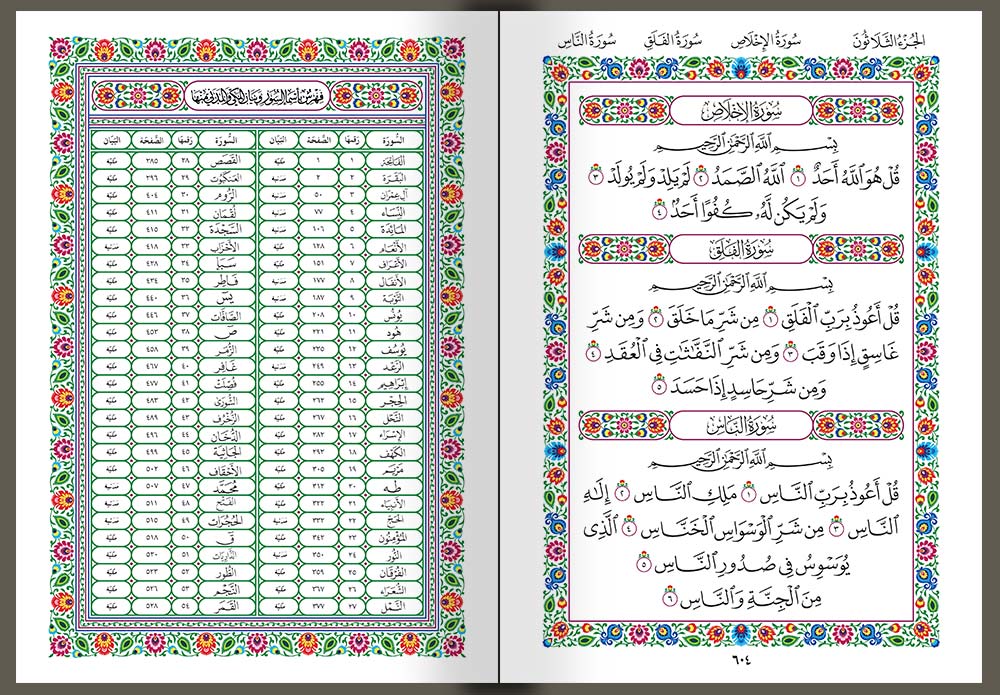Click index entry السجدة
This screenshot has height=695, width=1000.
[x=226, y=230]
